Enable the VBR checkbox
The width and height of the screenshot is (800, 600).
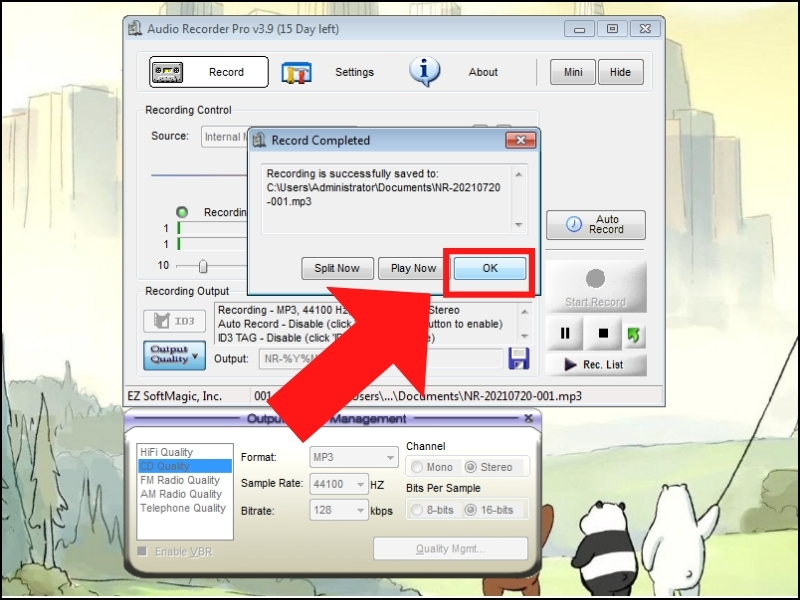tap(141, 550)
